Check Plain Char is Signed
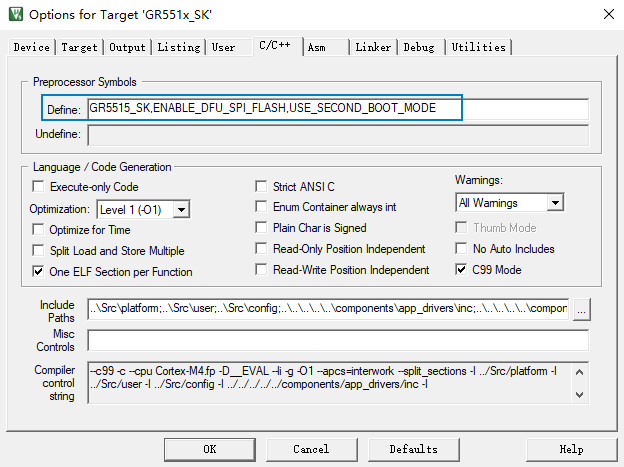The width and height of the screenshot is (624, 467). click(x=262, y=228)
